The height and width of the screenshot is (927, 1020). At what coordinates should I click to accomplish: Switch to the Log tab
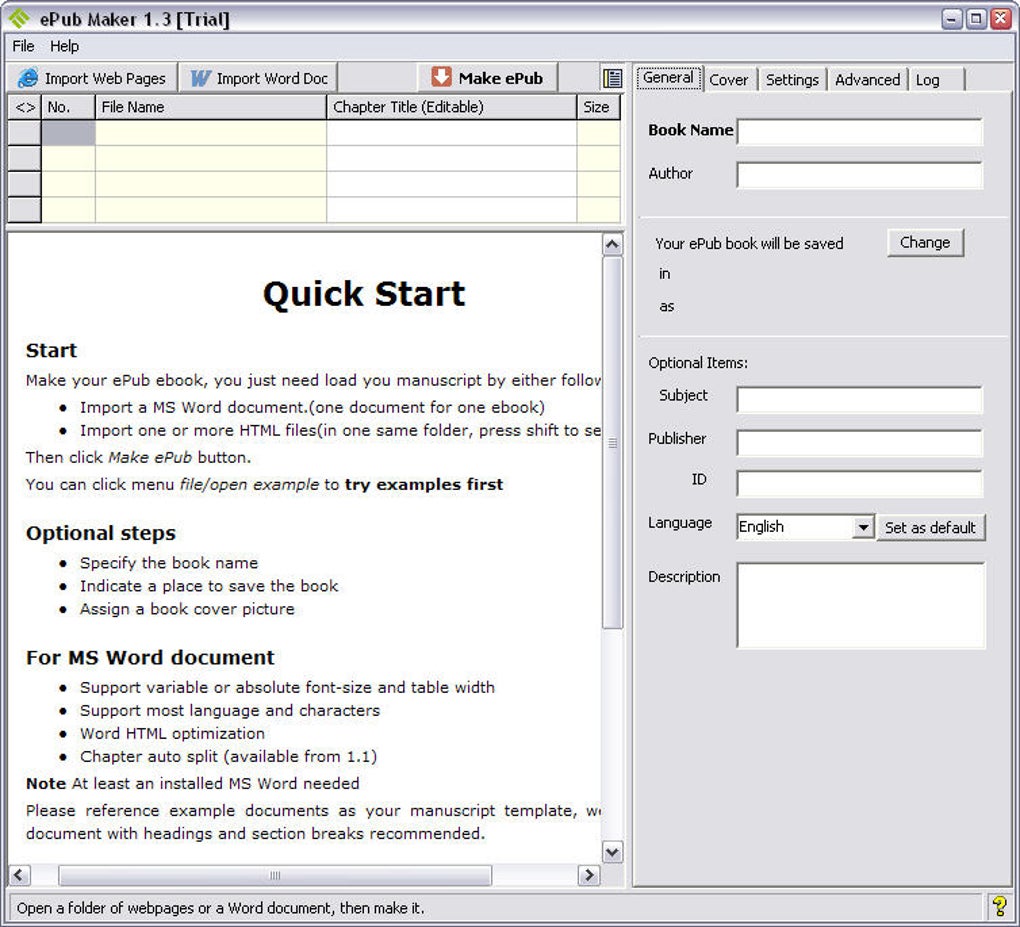(x=935, y=79)
